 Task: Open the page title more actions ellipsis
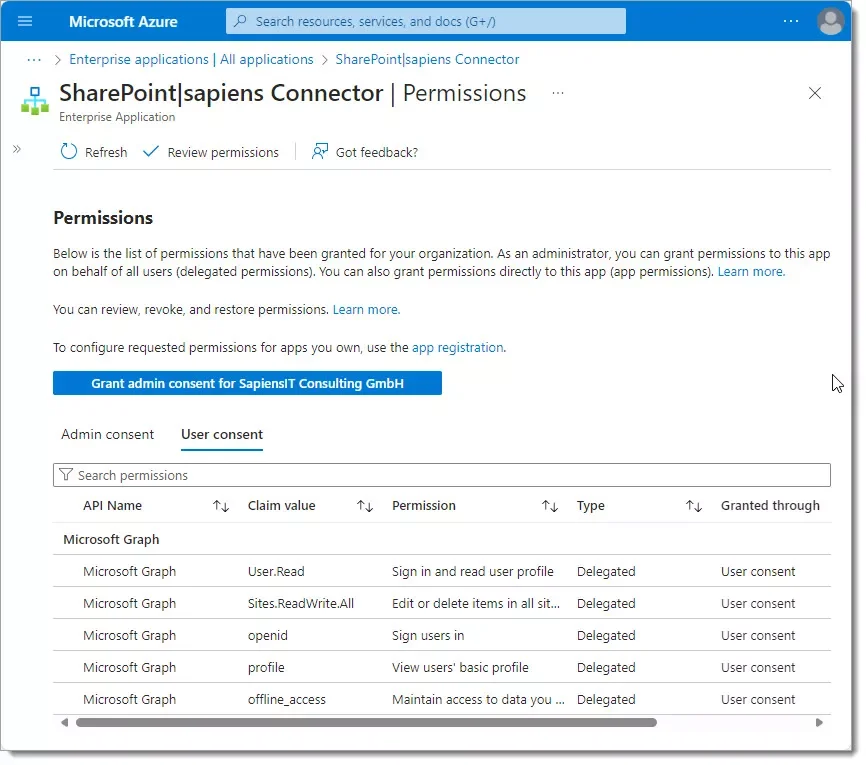pos(558,93)
